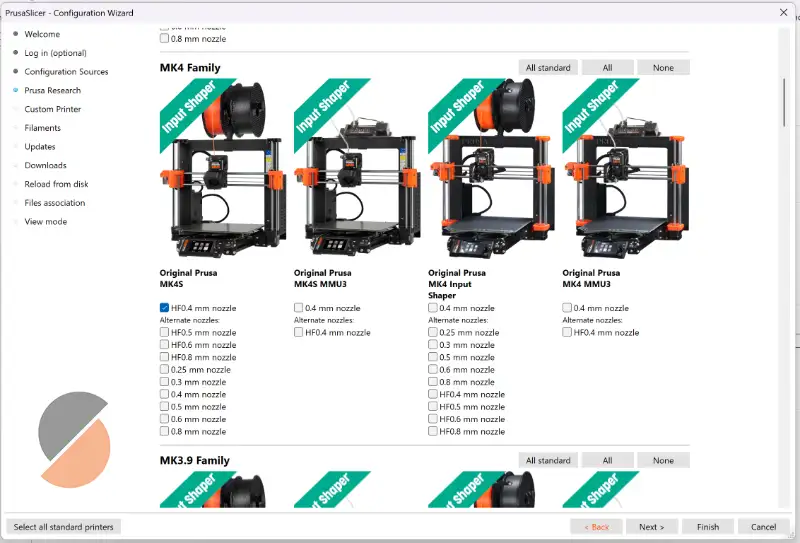Click None button for MK4 Family

pos(663,67)
